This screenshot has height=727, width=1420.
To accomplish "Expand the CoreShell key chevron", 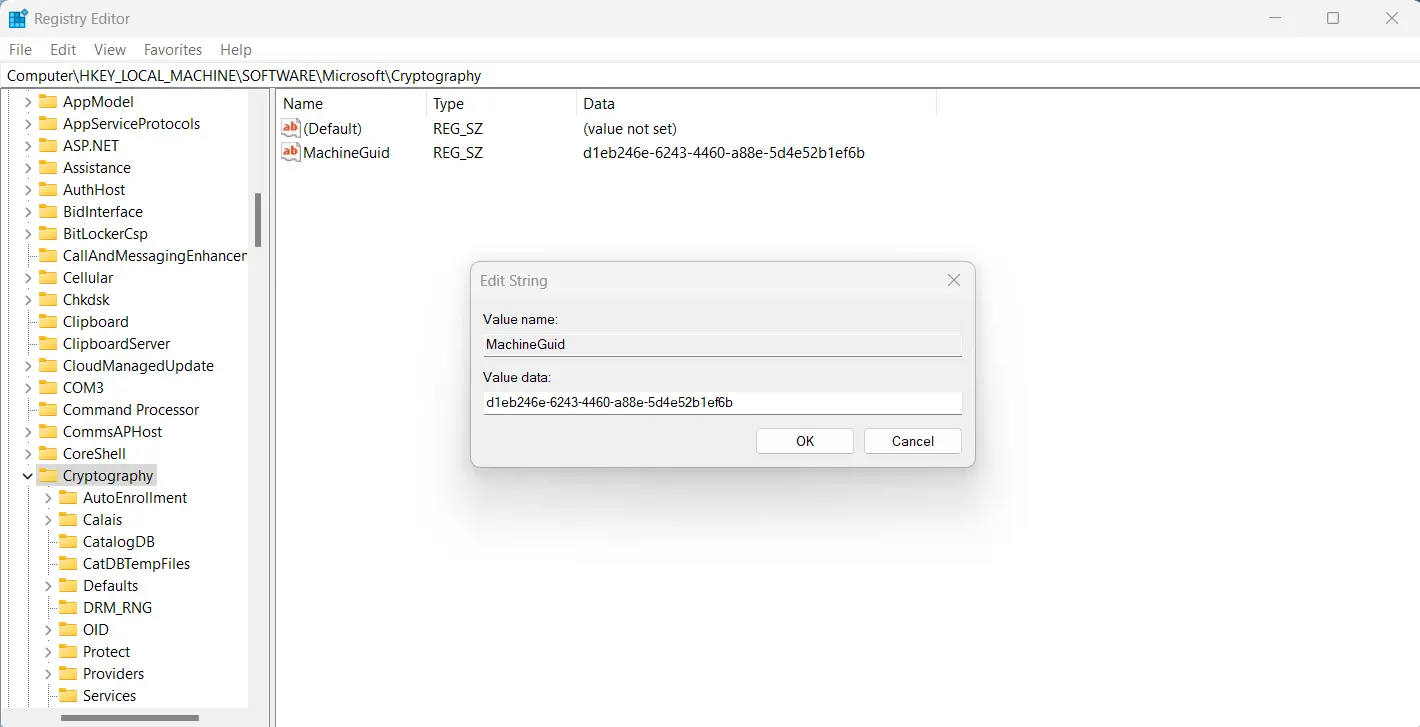I will point(28,453).
